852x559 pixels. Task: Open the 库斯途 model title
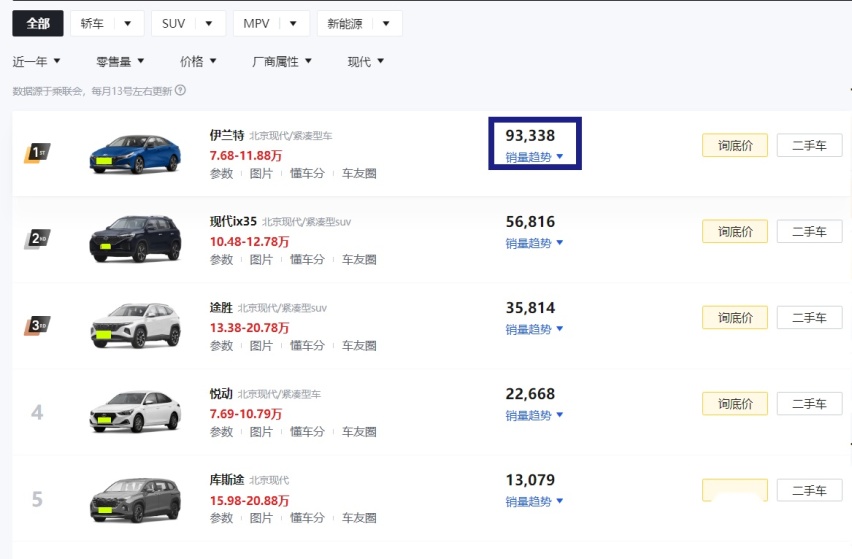[227, 480]
